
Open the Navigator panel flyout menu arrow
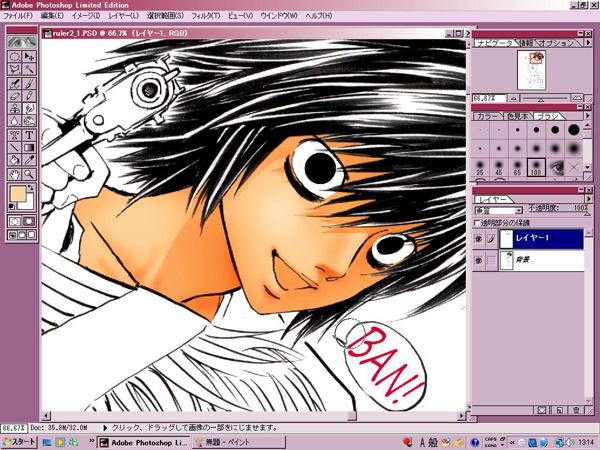click(x=588, y=42)
